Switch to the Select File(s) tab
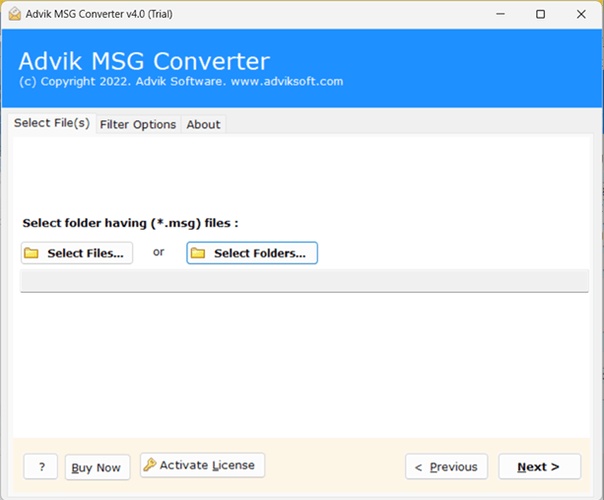Screen dimensions: 604x500 (x=52, y=123)
